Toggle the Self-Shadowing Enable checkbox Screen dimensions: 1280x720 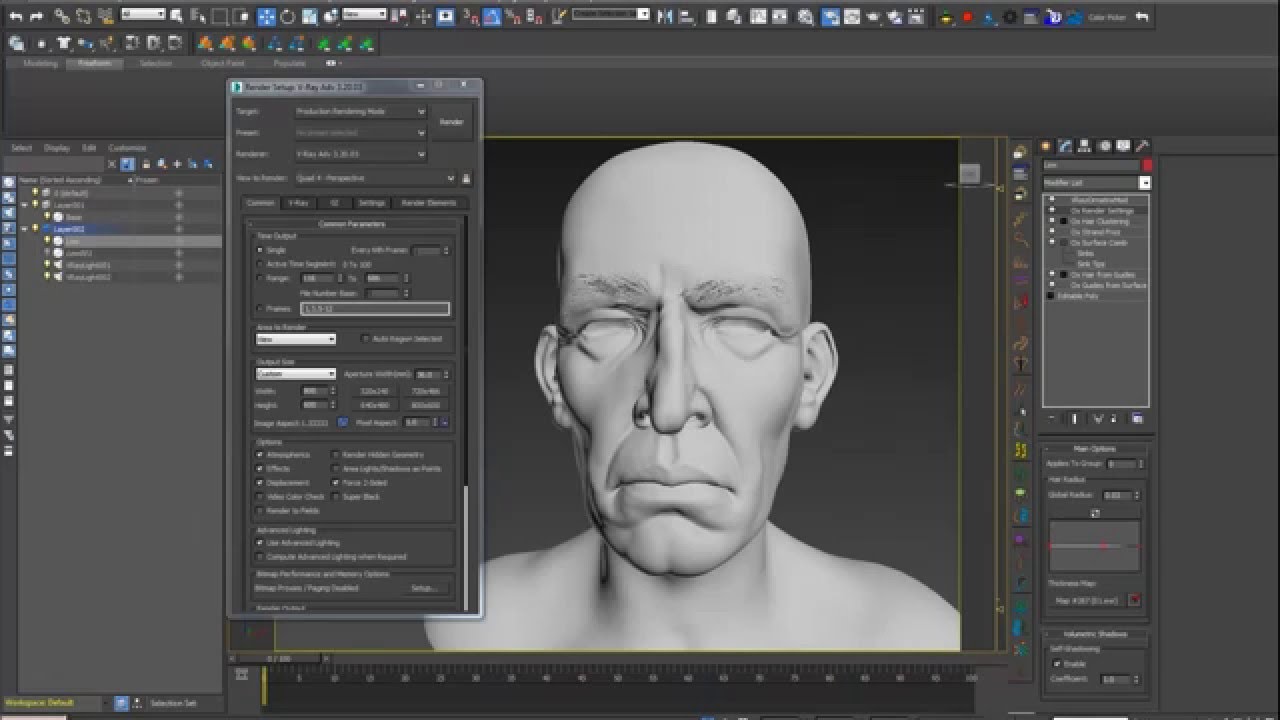click(1057, 664)
